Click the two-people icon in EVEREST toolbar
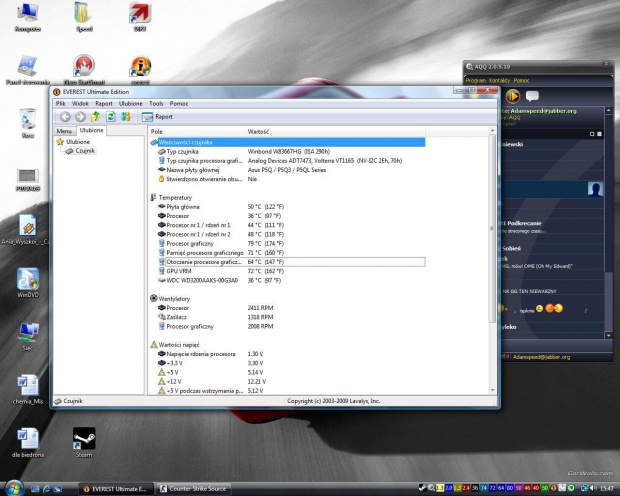 click(x=126, y=117)
